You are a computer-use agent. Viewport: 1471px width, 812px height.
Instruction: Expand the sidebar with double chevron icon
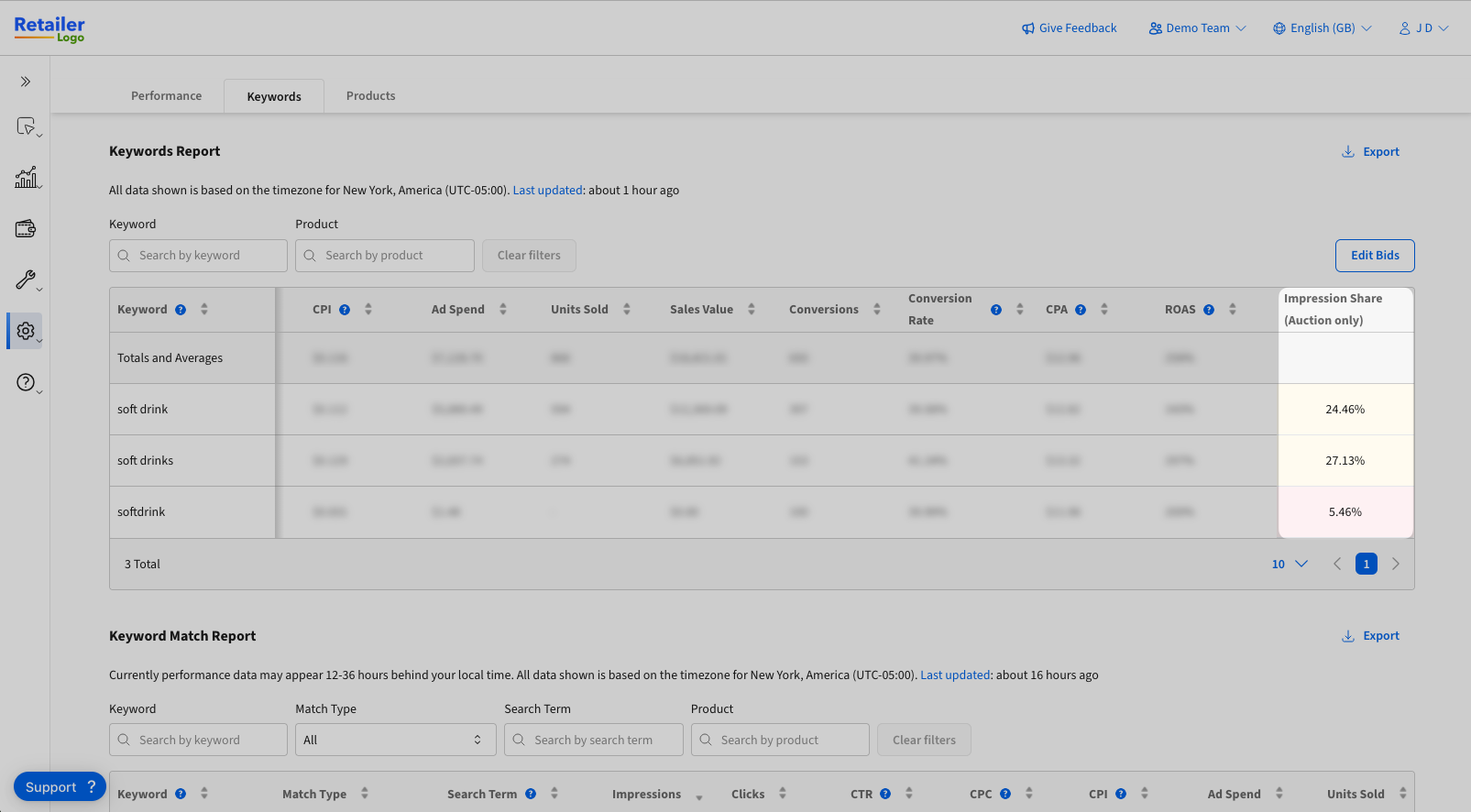[26, 82]
